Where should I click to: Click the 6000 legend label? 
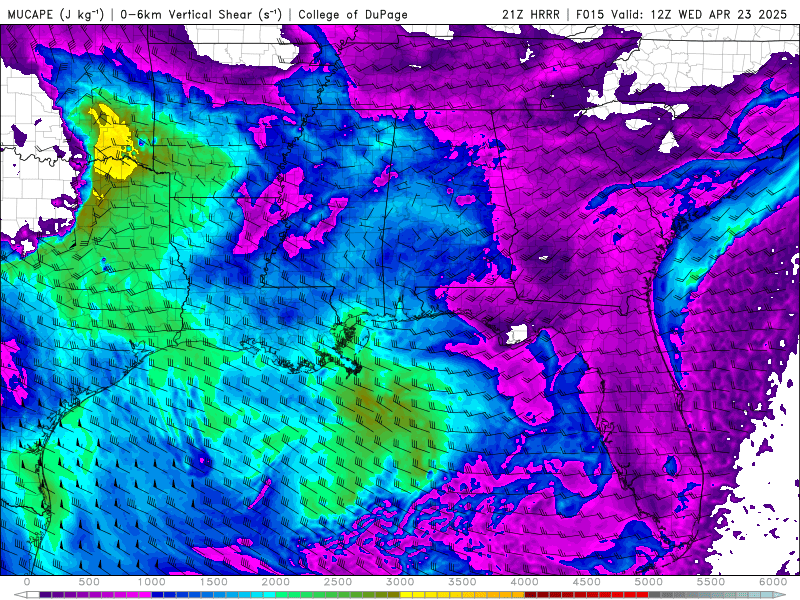pyautogui.click(x=773, y=582)
